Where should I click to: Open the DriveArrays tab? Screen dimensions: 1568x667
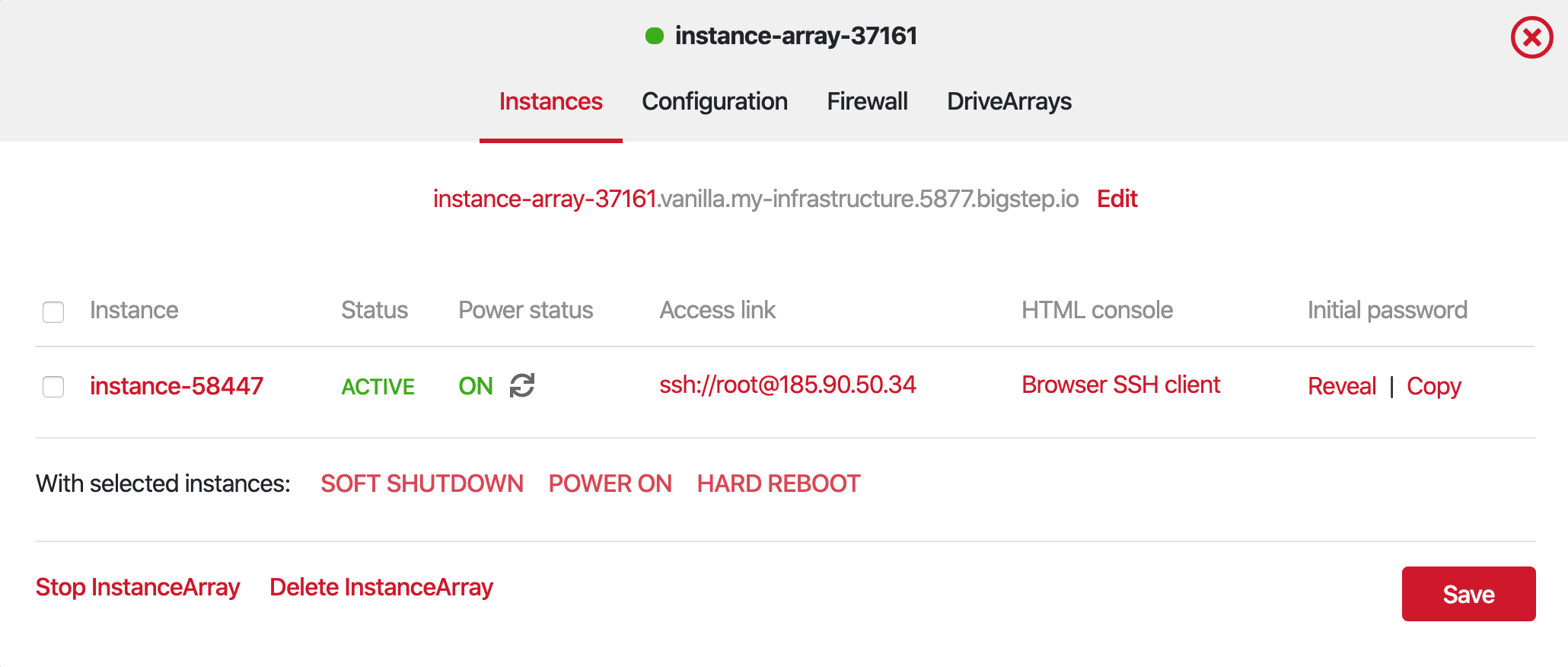click(1009, 102)
